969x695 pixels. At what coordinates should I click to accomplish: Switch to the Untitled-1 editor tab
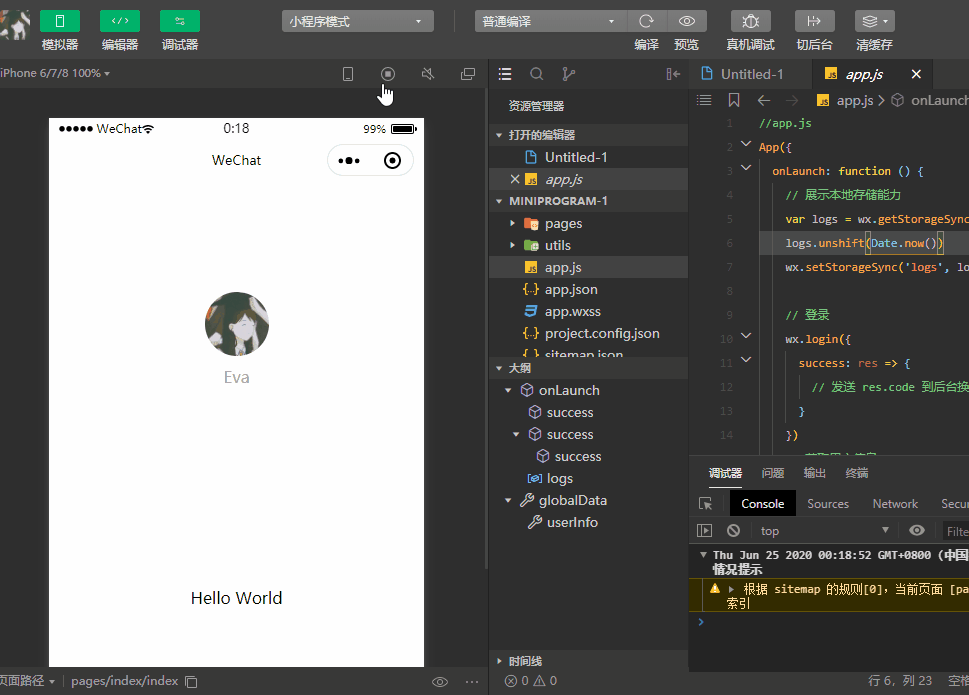752,74
